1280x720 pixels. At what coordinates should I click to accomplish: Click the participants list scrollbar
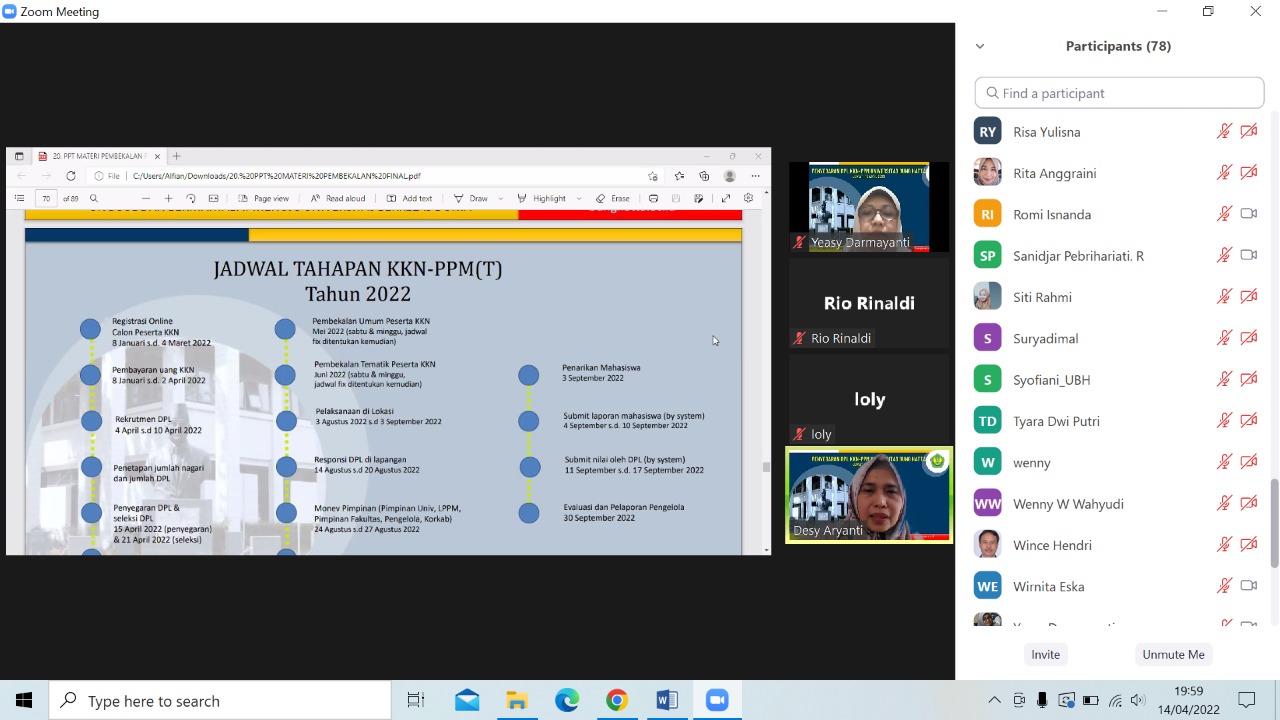[x=1273, y=520]
